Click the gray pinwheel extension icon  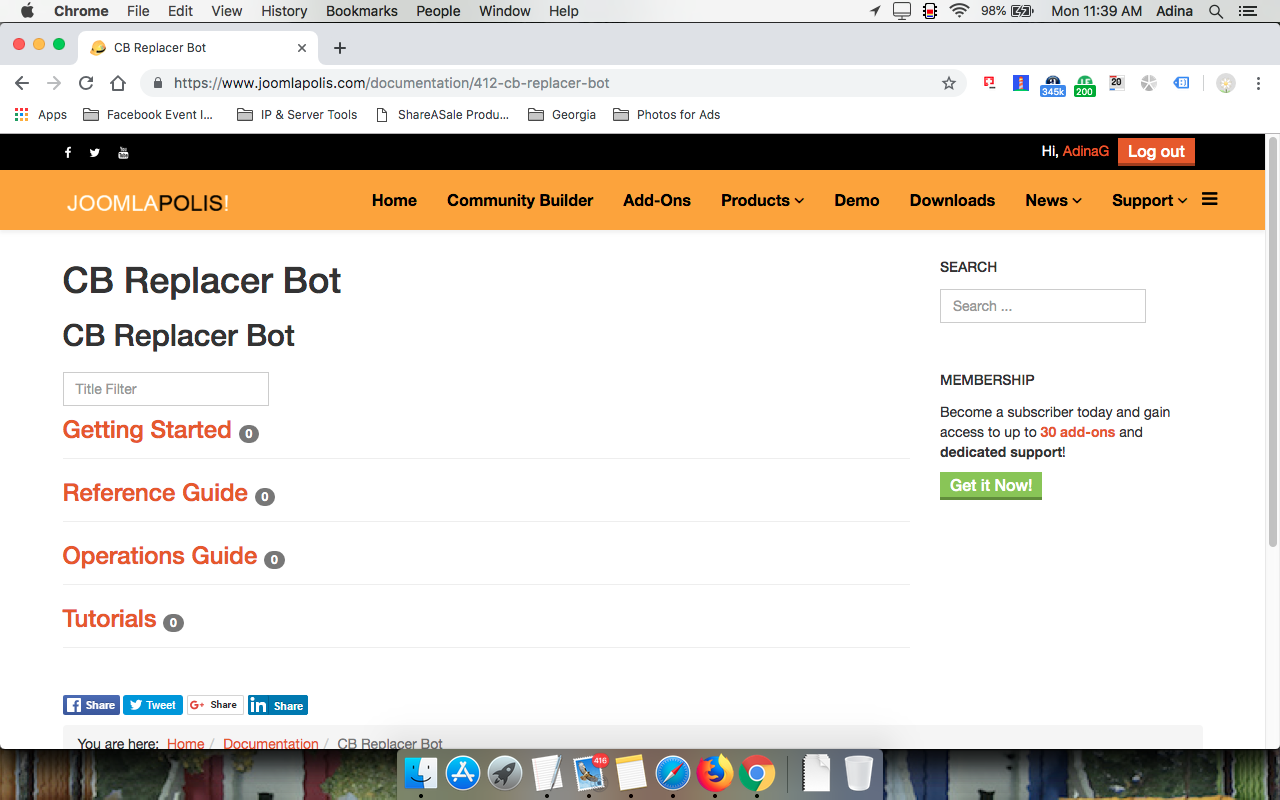1148,83
